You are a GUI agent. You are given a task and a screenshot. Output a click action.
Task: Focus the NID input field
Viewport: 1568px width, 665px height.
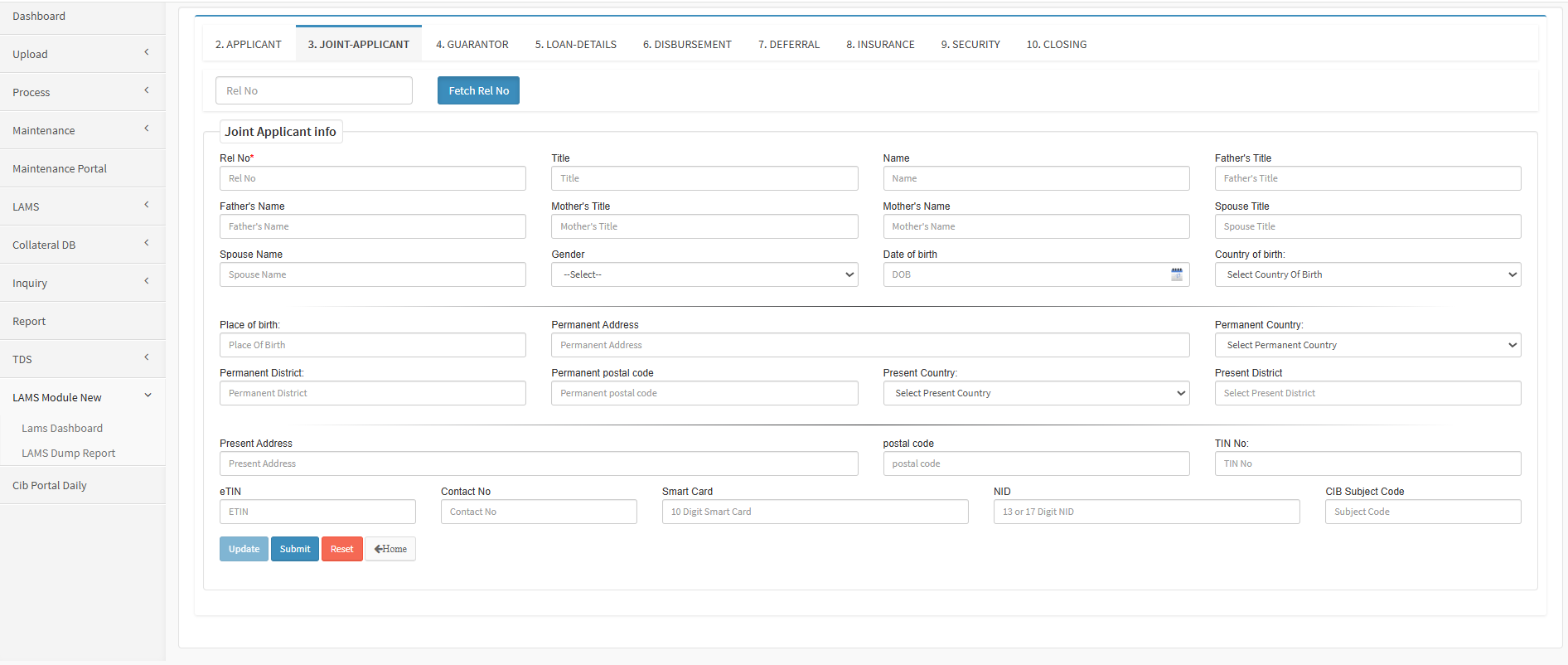(1145, 512)
